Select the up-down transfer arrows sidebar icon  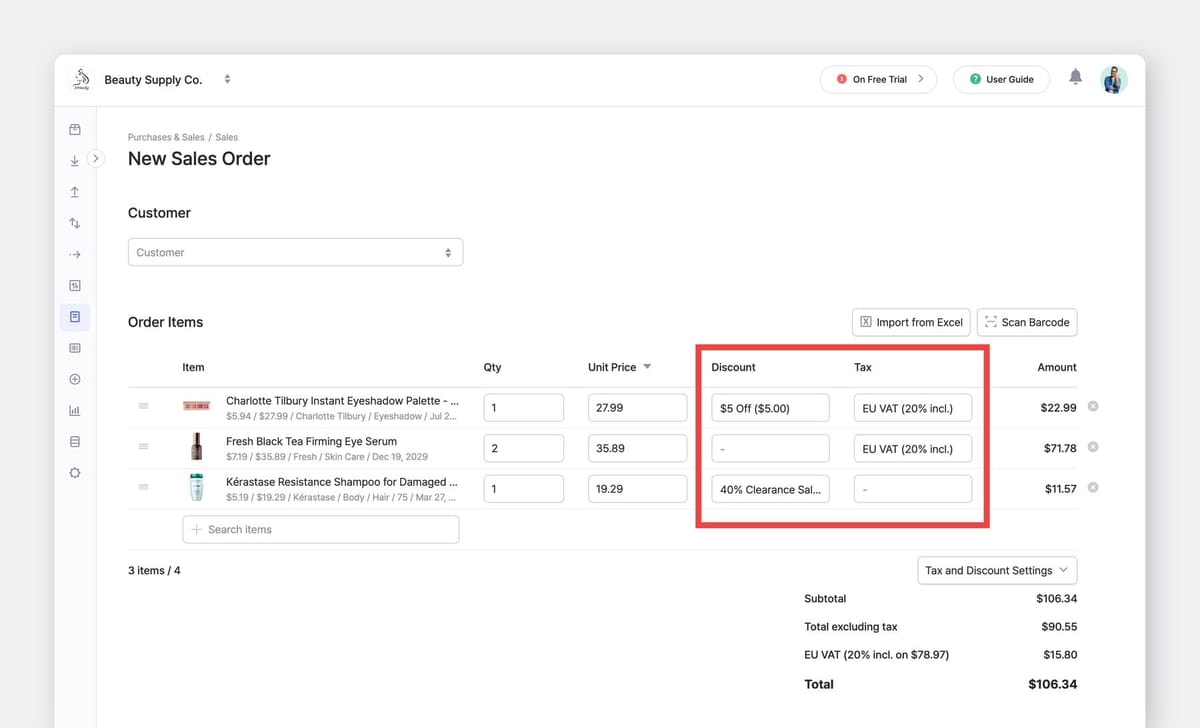(x=74, y=222)
